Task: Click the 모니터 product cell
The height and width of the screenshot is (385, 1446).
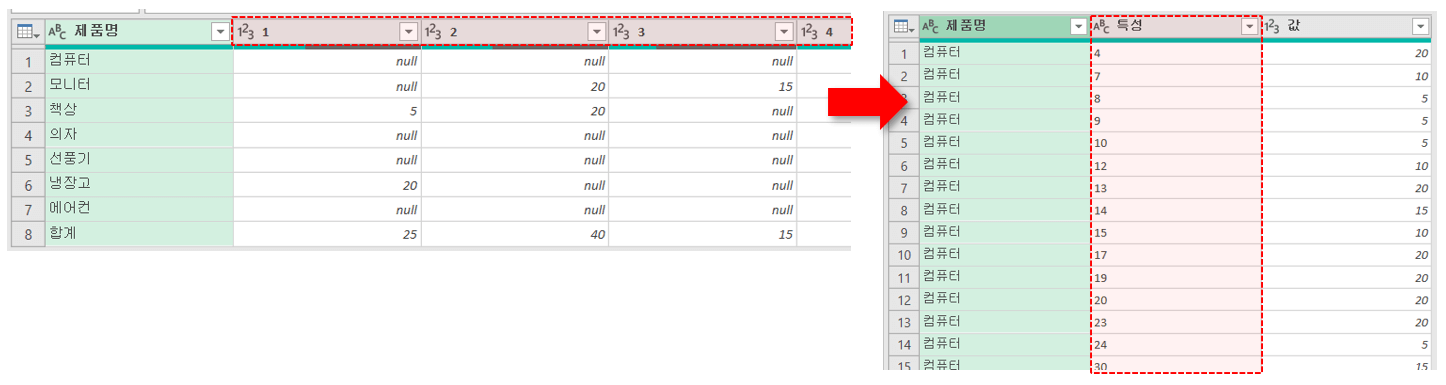Action: [139, 86]
